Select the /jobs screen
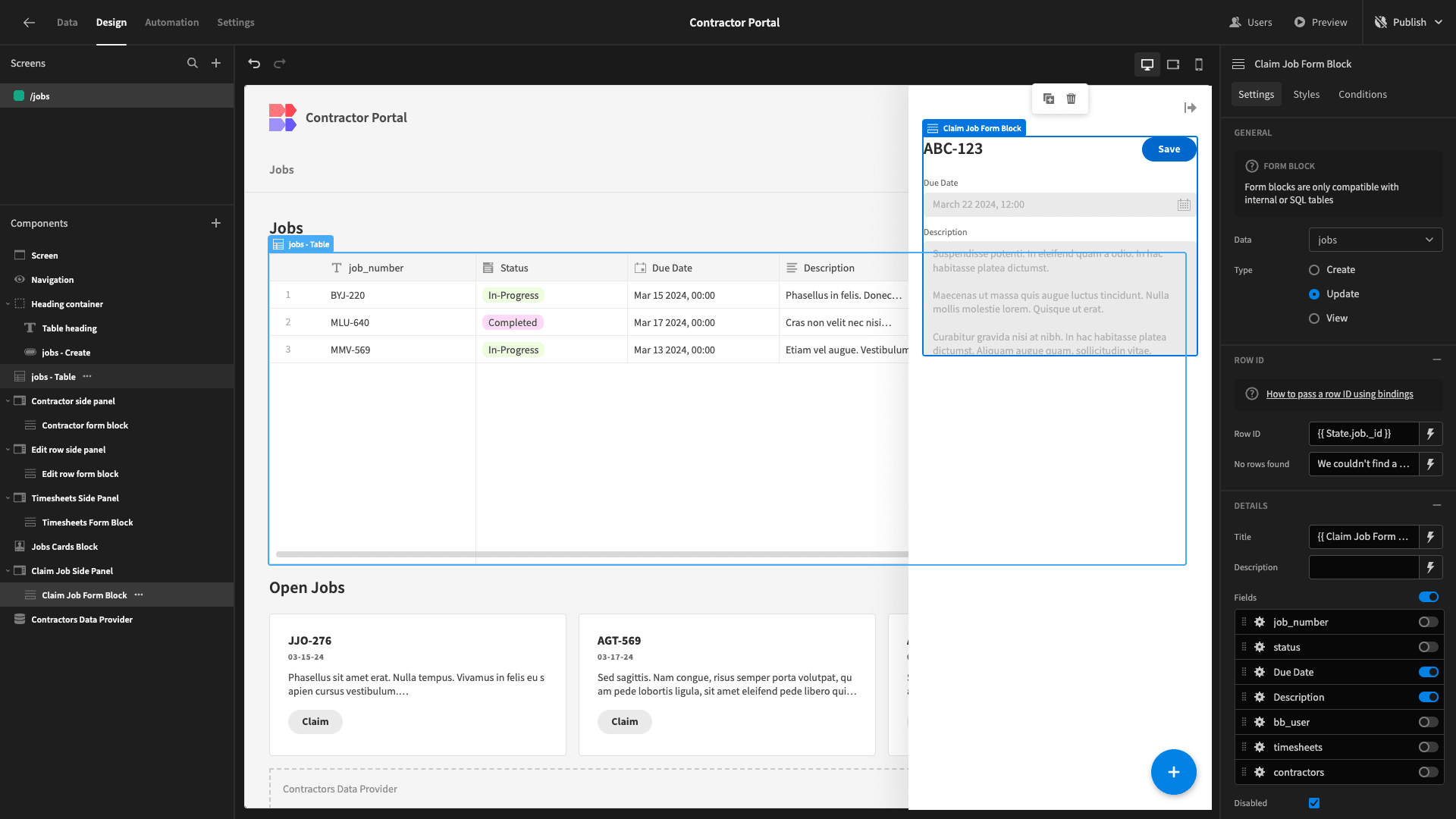Viewport: 1456px width, 819px height. point(117,96)
